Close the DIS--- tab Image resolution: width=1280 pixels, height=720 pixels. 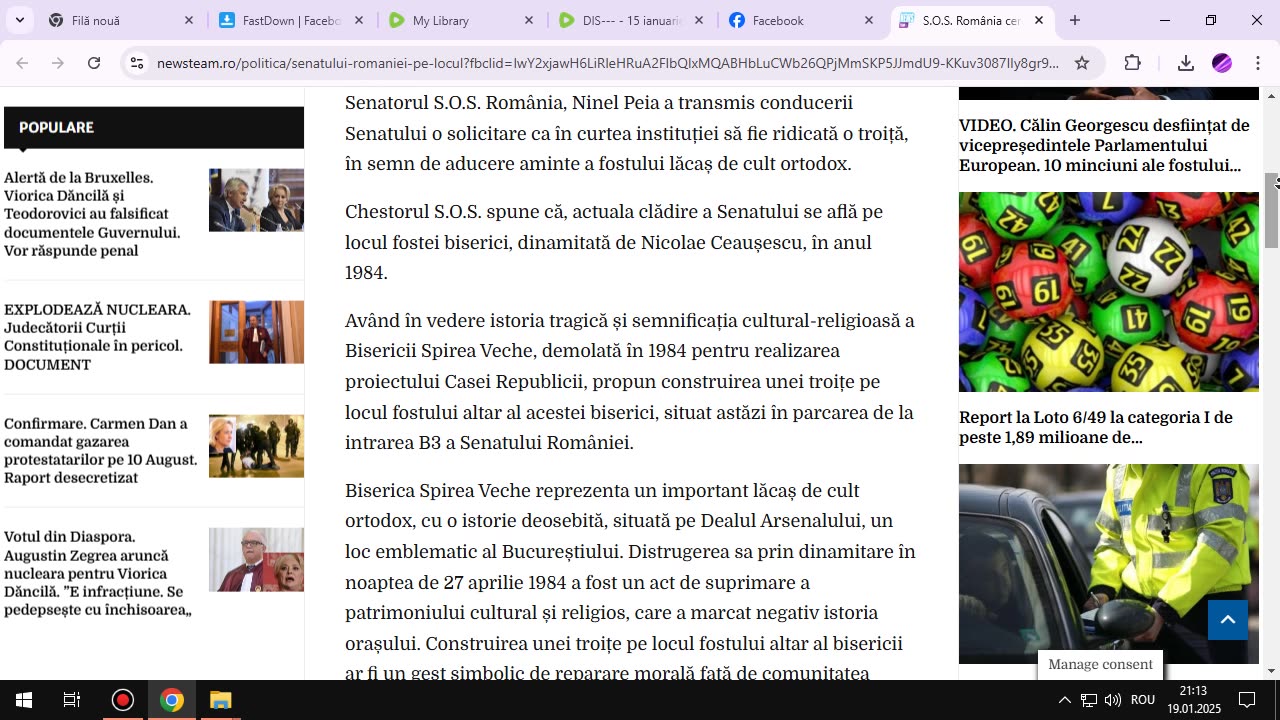click(x=699, y=20)
